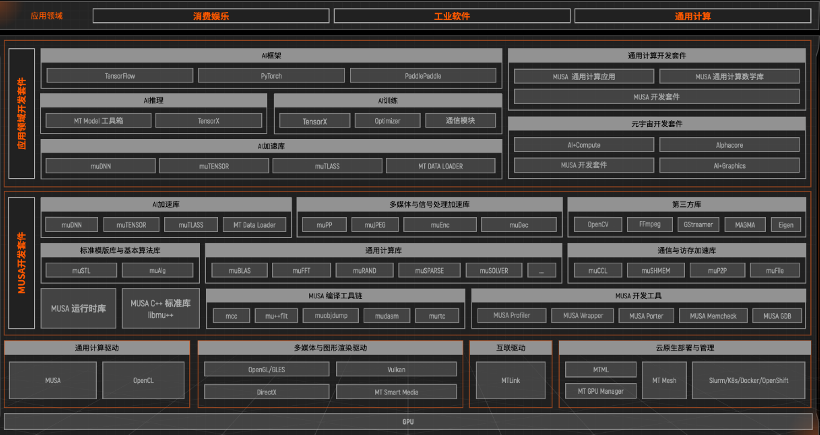820x435 pixels.
Task: Click the muFFT box
Action: 302,270
